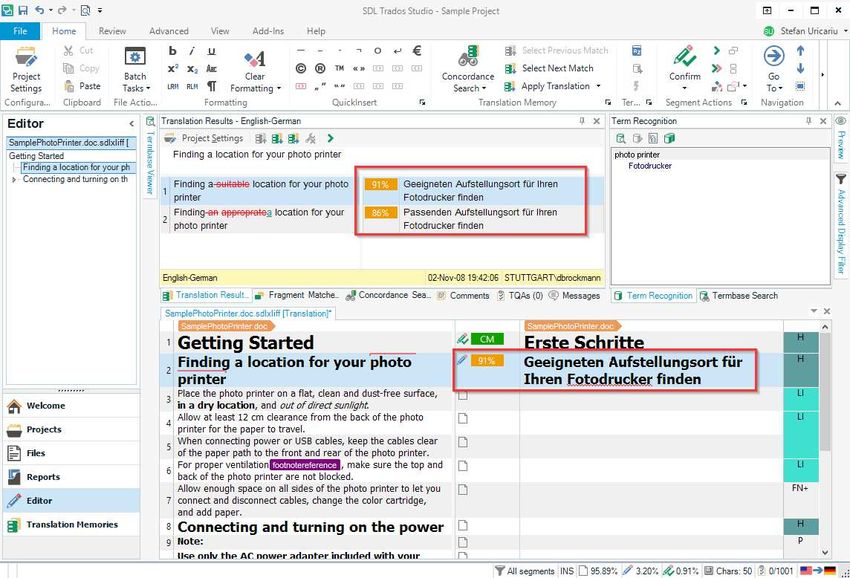Open the Translation Memories view

coord(71,525)
